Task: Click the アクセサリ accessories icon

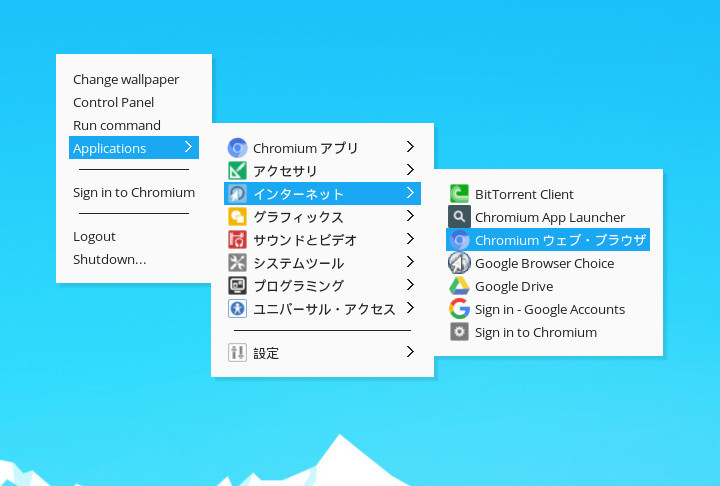Action: [237, 171]
